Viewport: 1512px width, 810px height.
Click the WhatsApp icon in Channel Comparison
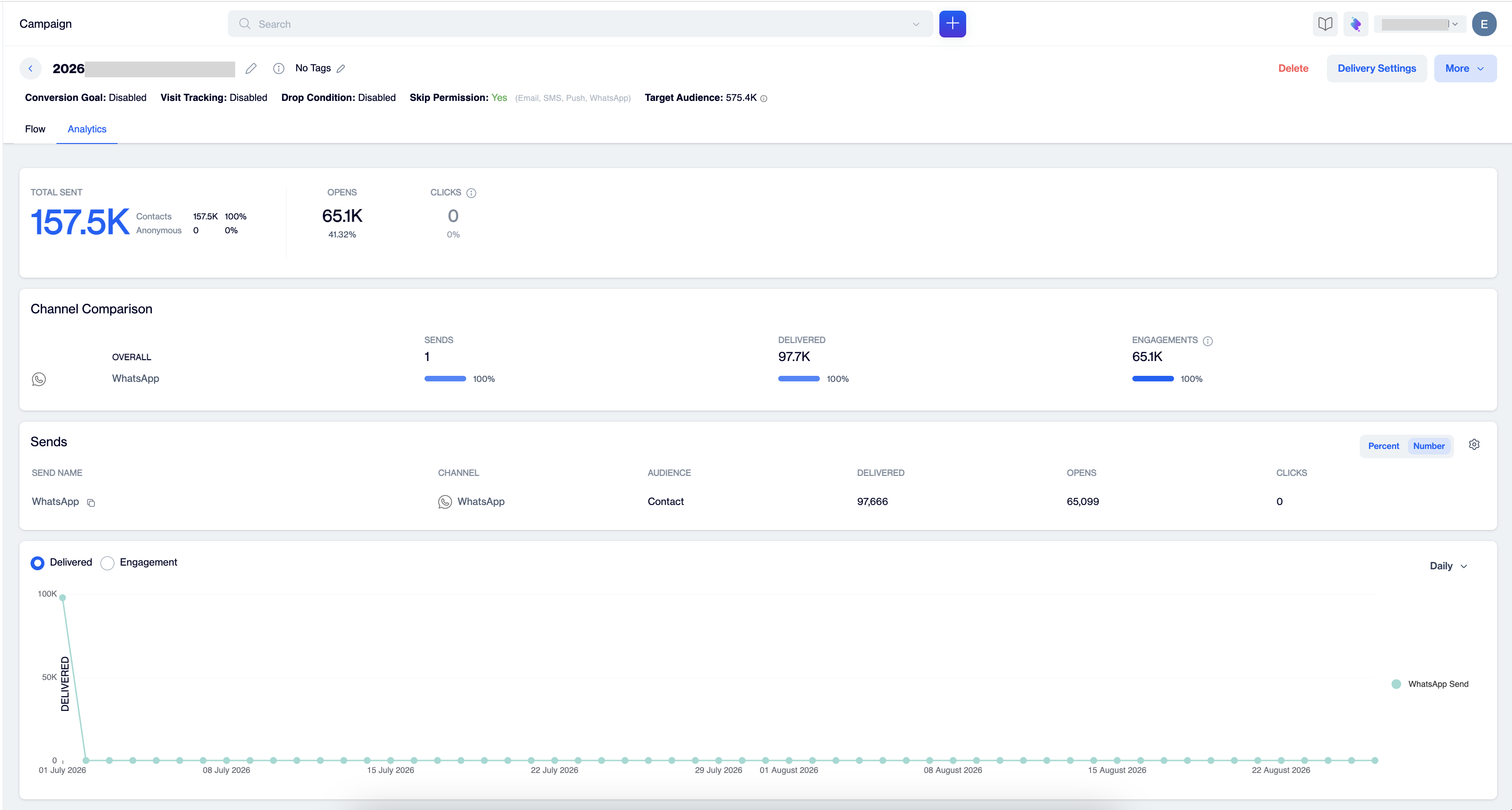click(39, 379)
